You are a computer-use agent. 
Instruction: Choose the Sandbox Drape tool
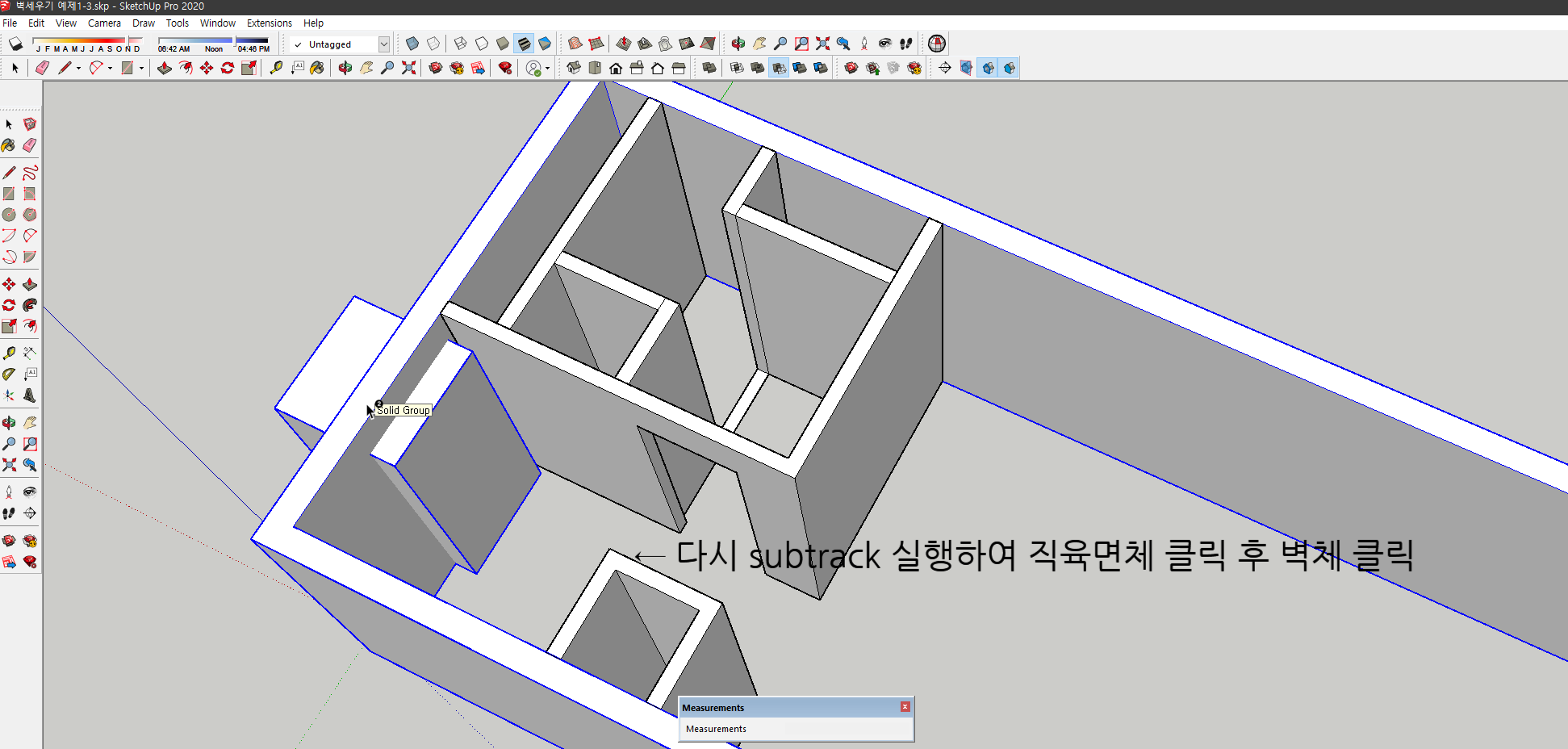pyautogui.click(x=666, y=44)
